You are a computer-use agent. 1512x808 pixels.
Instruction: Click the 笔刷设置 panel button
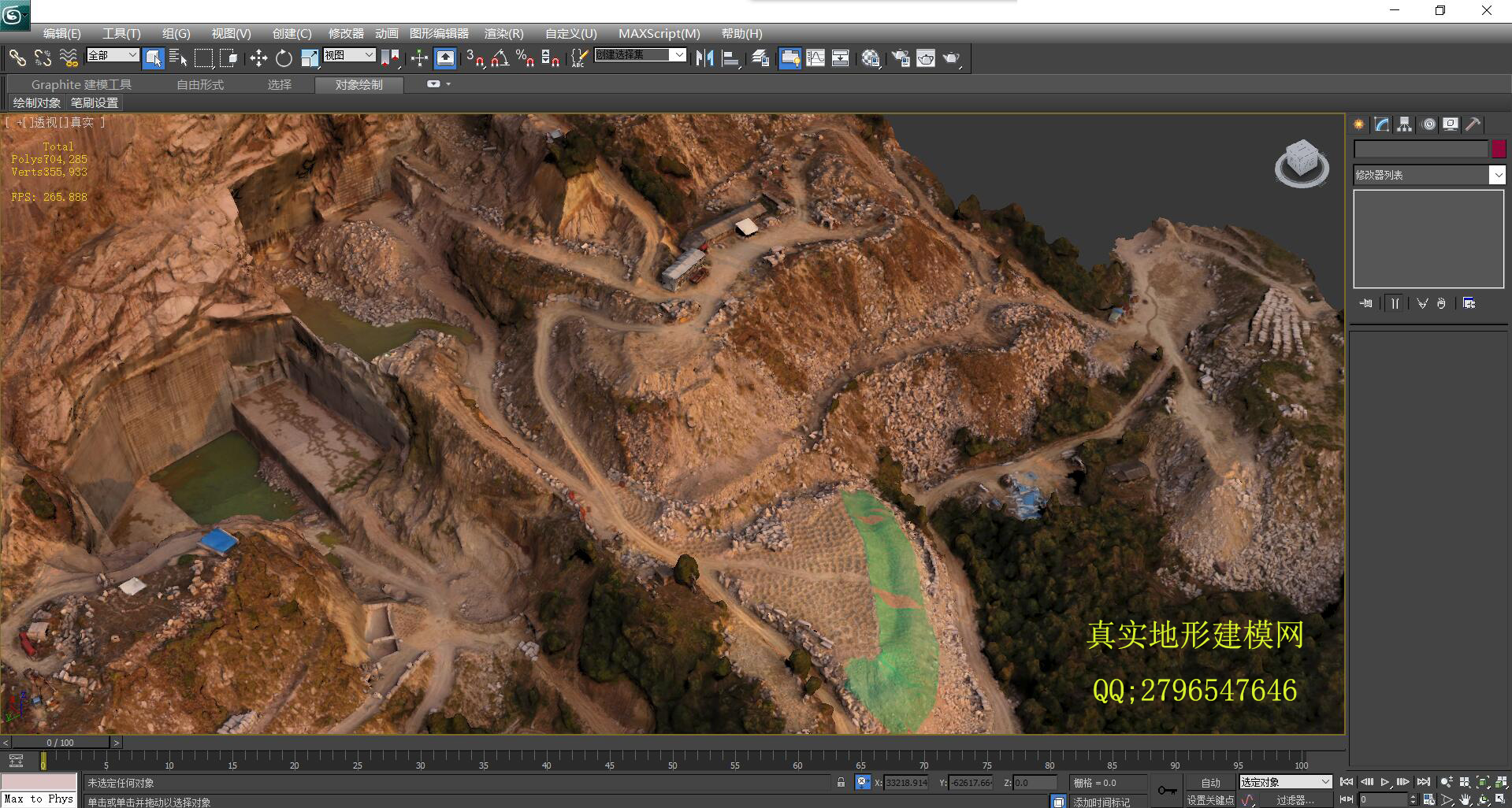click(x=94, y=102)
